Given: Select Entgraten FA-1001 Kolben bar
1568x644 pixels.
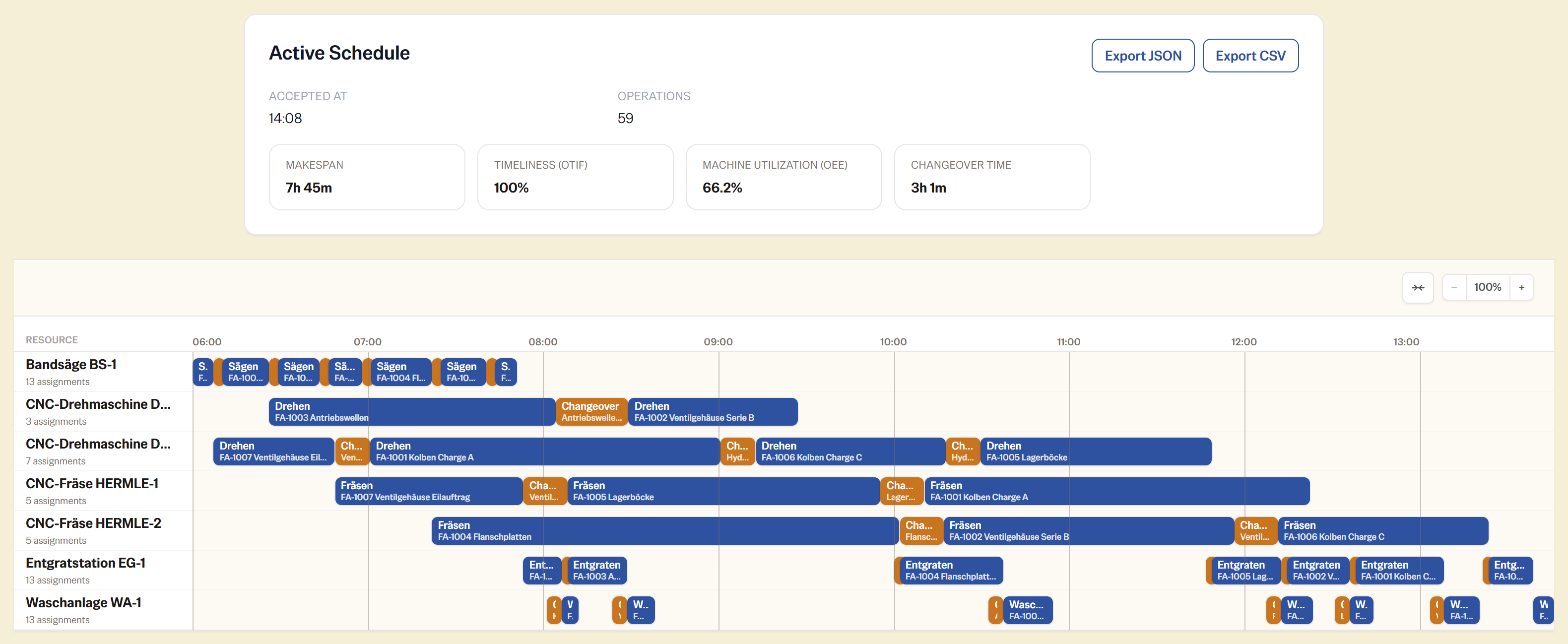Looking at the screenshot, I should (x=1399, y=571).
